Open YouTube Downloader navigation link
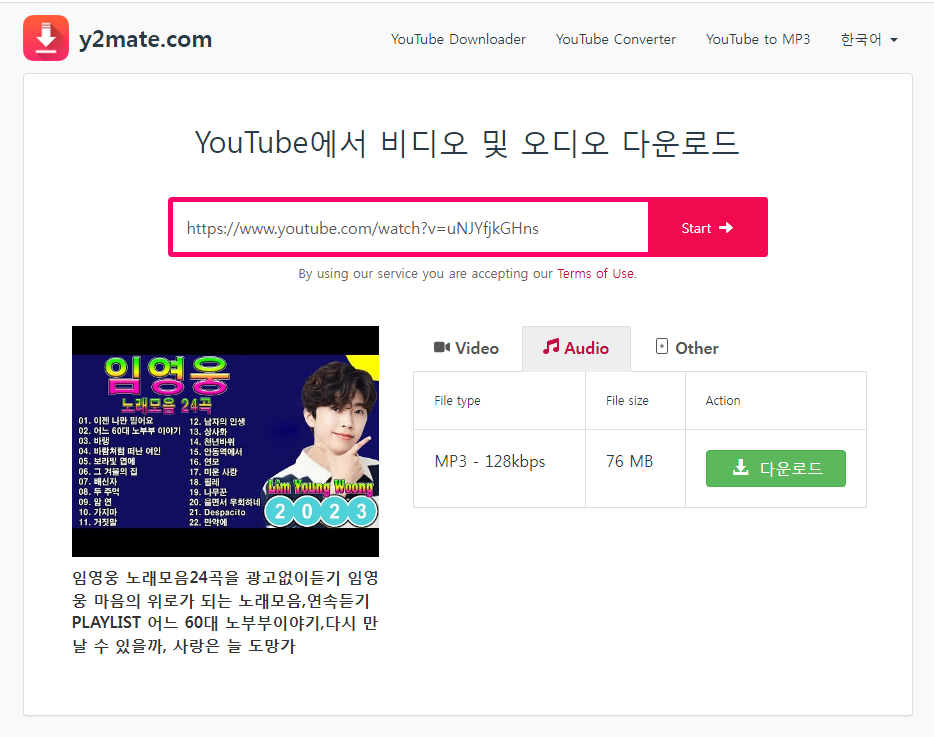The width and height of the screenshot is (934, 737). pos(458,39)
